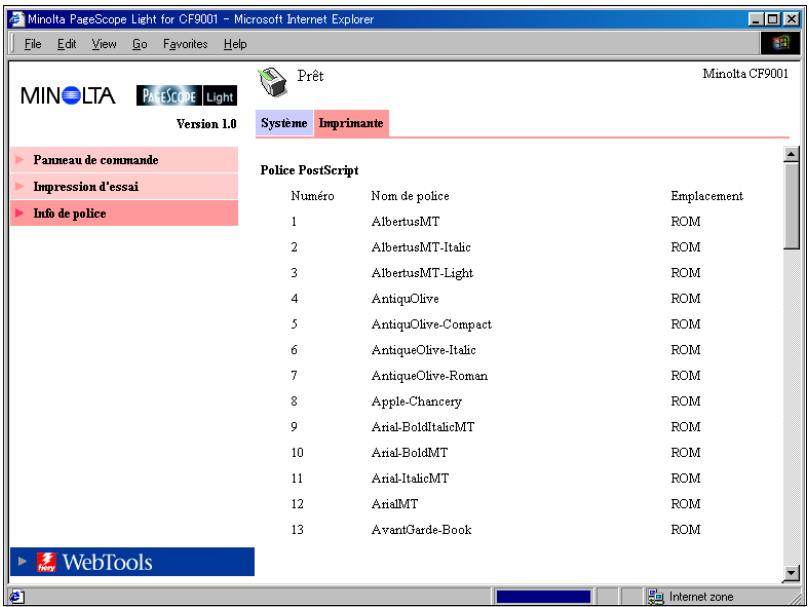Click the AntiquOlive-Compact font name
Image resolution: width=809 pixels, height=607 pixels.
[431, 325]
